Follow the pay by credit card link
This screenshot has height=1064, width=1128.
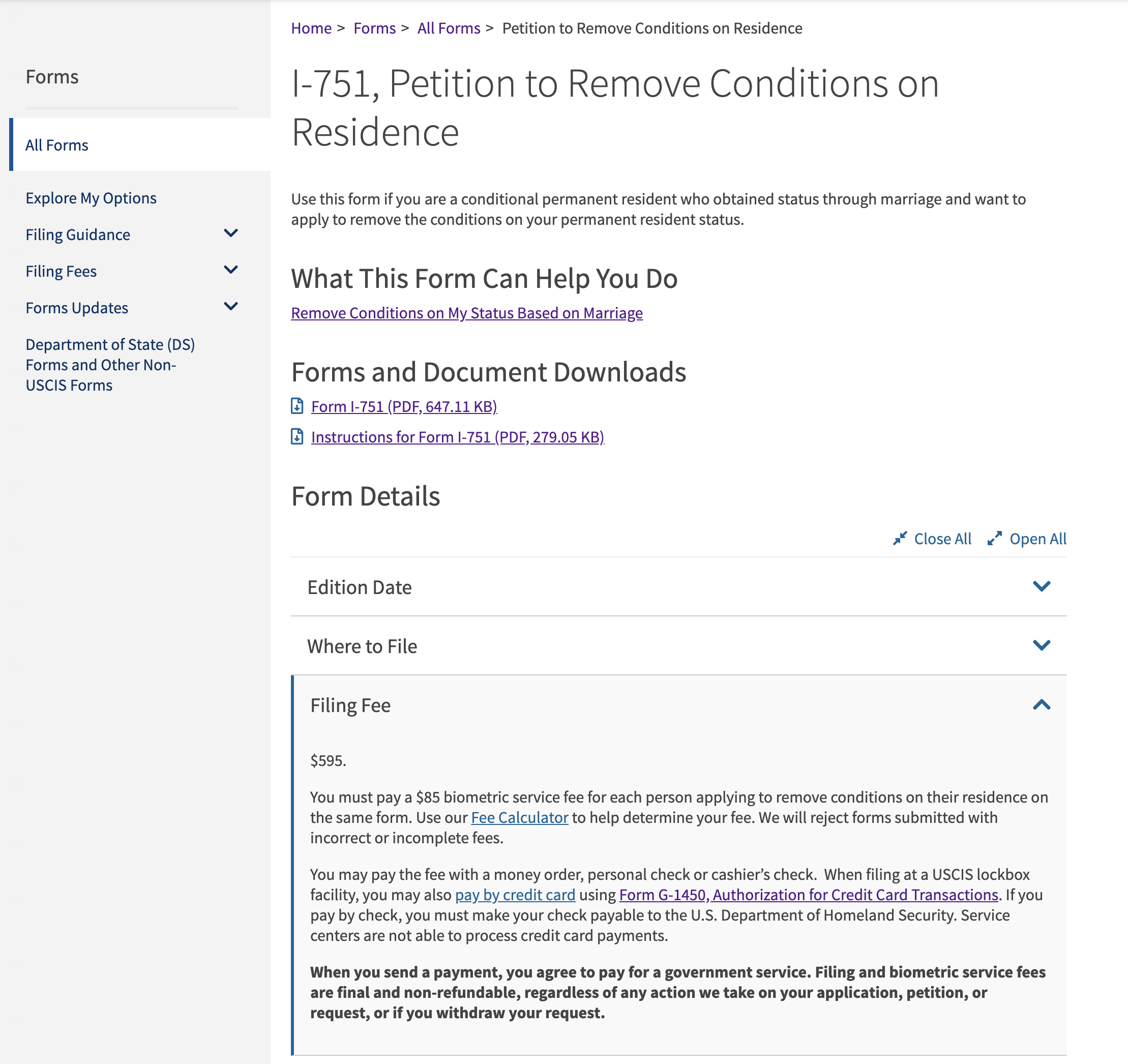[515, 894]
